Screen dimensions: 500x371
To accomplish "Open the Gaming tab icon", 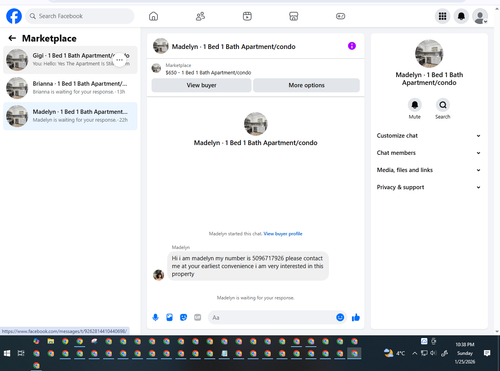I will click(340, 16).
